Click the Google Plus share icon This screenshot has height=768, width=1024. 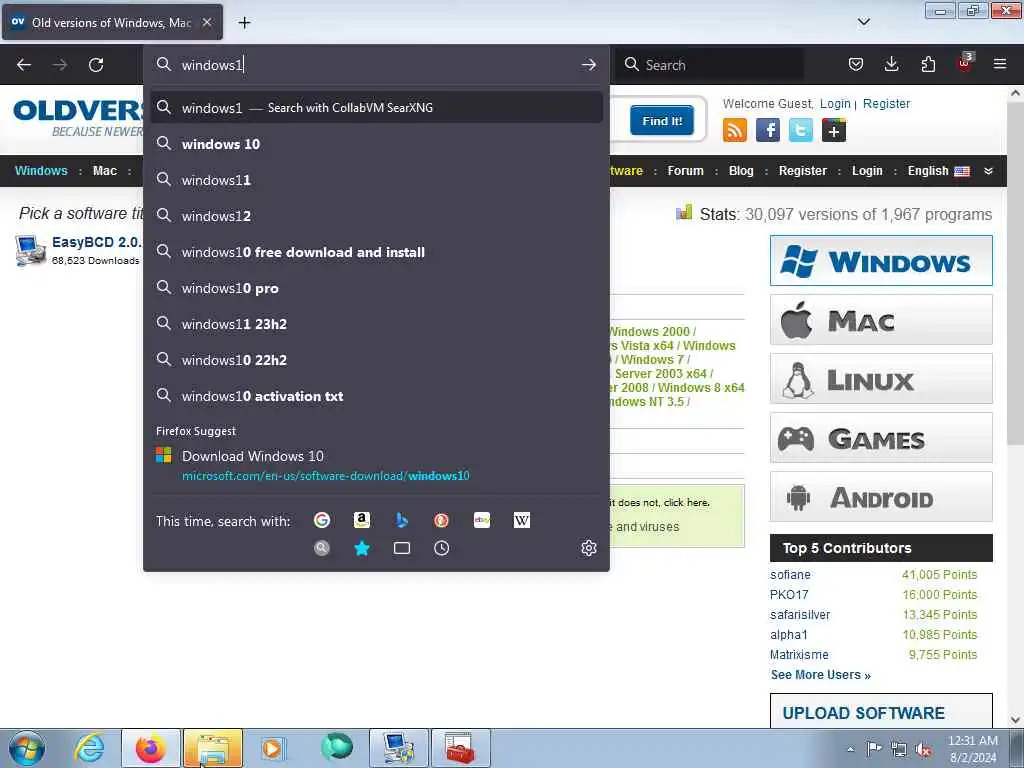coord(833,130)
